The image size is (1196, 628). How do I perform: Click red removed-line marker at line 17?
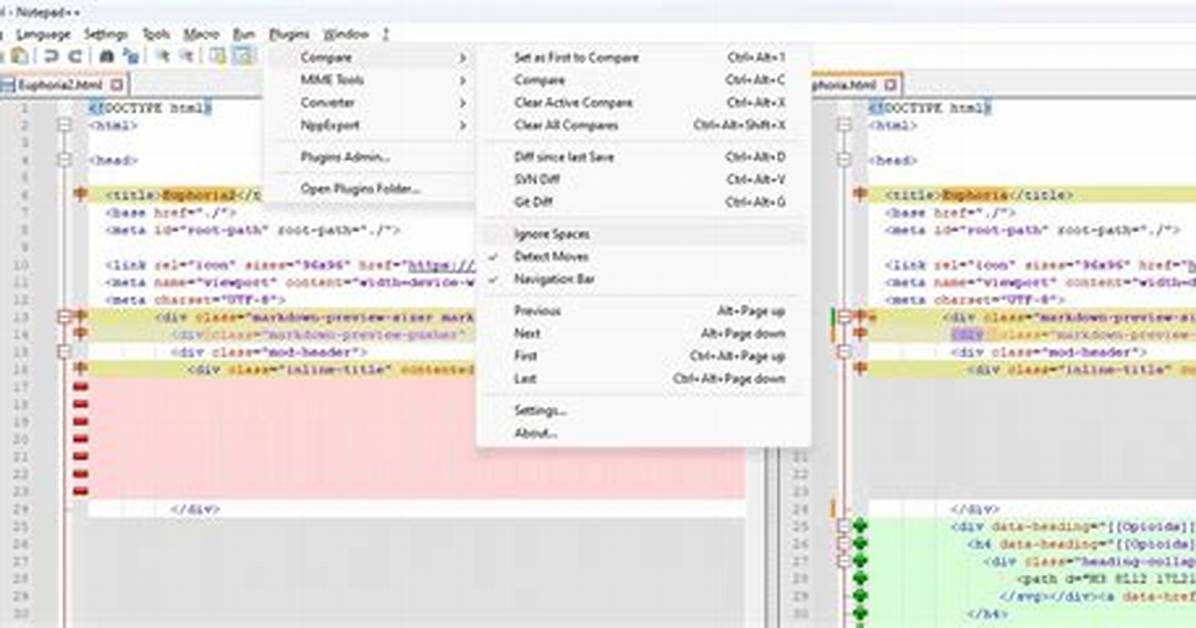[x=80, y=387]
